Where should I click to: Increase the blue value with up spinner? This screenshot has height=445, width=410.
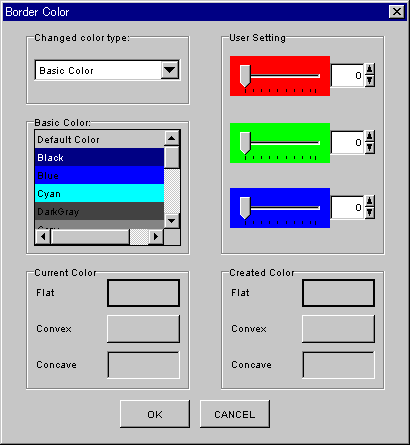click(369, 202)
